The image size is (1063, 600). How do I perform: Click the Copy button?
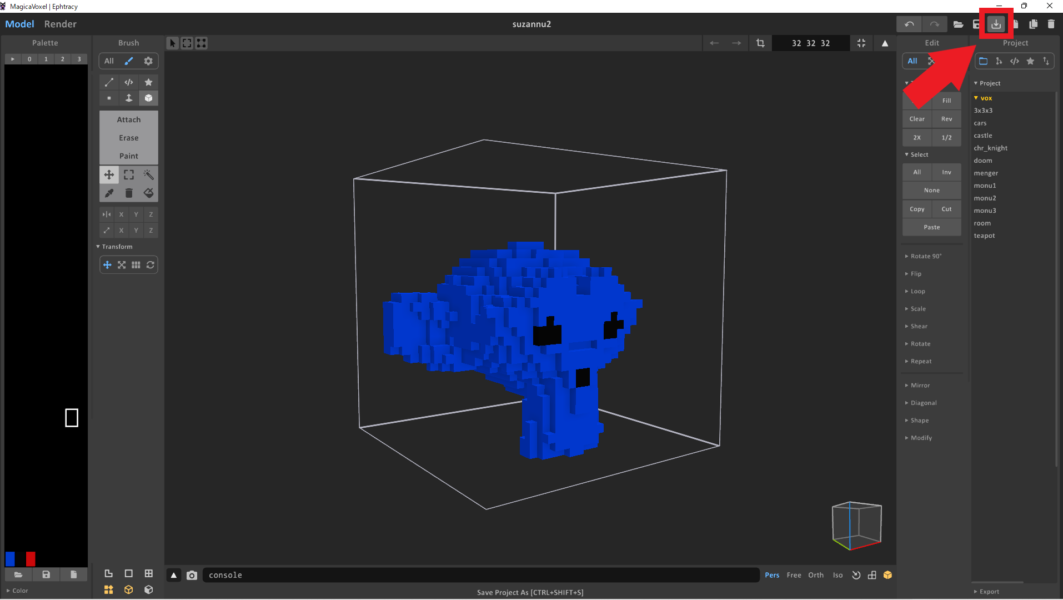click(917, 209)
